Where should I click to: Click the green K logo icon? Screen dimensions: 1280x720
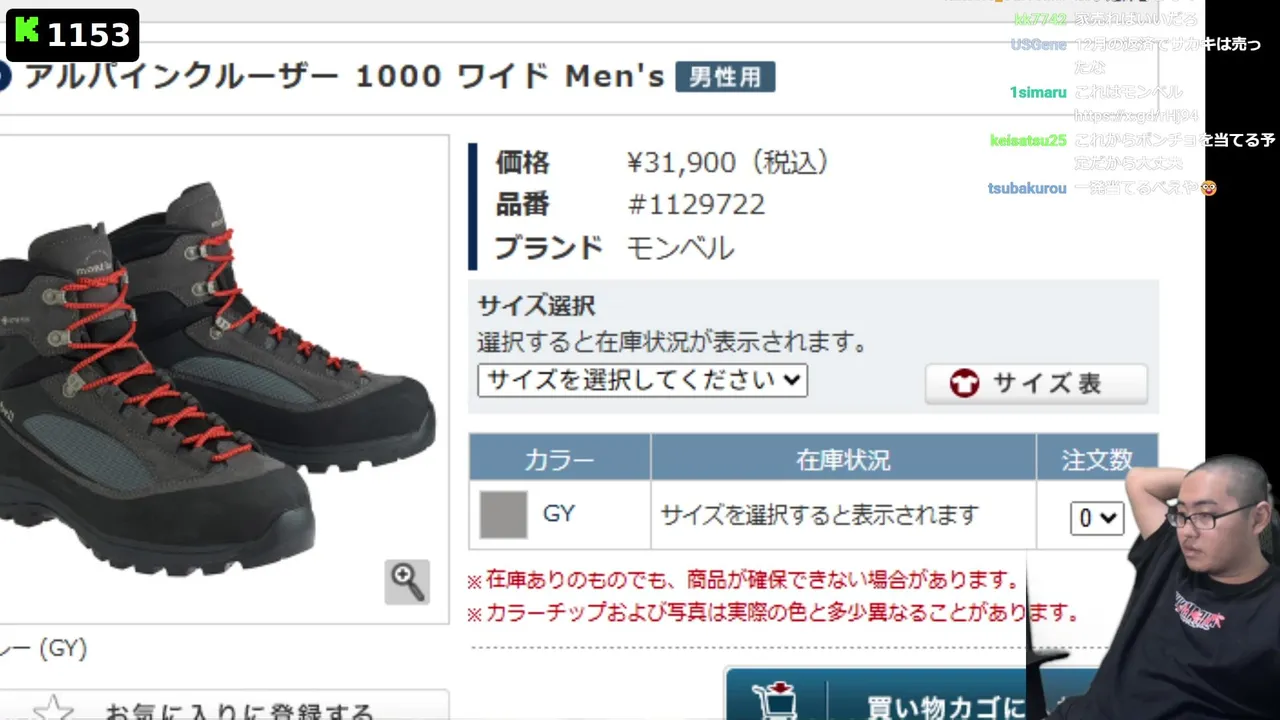[x=27, y=32]
